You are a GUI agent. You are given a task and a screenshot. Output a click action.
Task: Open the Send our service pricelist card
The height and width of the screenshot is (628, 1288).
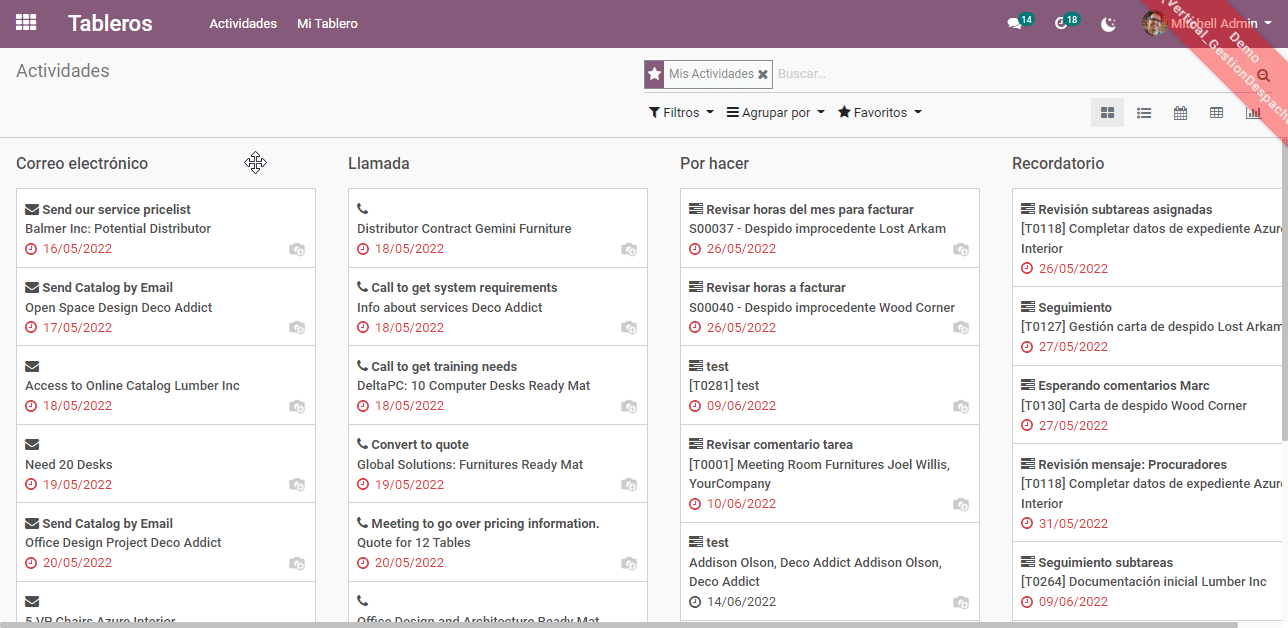pos(166,228)
